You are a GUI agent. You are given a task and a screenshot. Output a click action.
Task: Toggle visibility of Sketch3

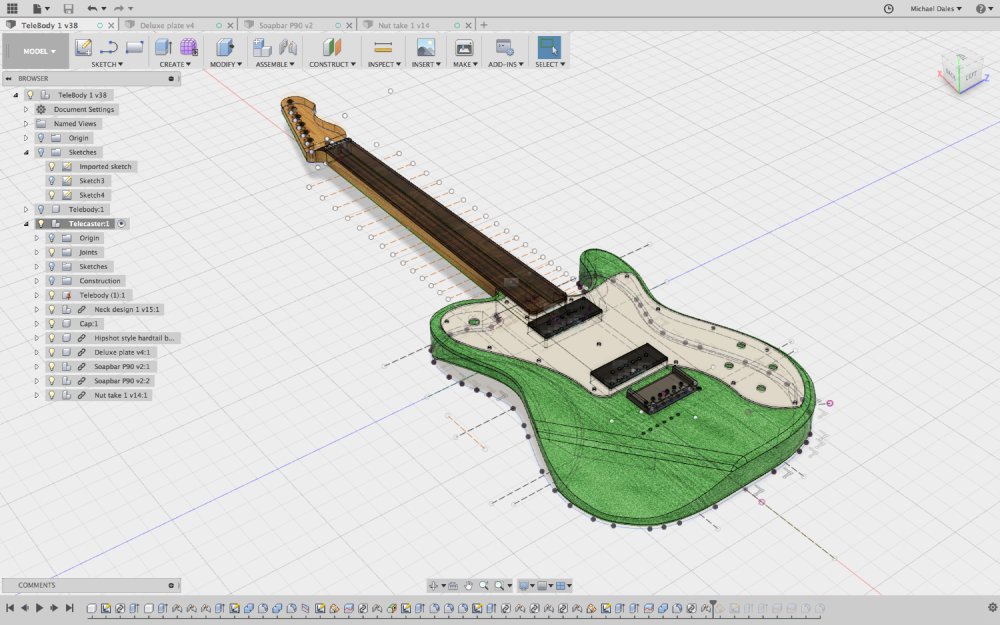(x=52, y=180)
